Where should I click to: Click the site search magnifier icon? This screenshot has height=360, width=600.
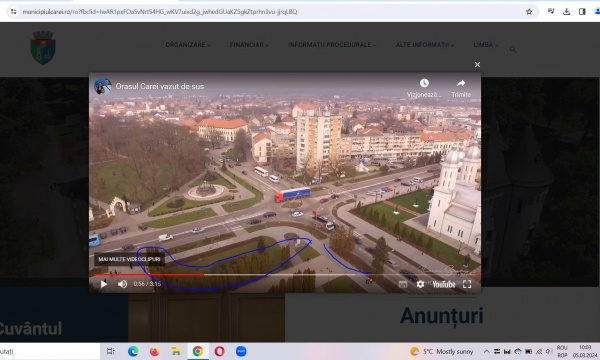(513, 49)
